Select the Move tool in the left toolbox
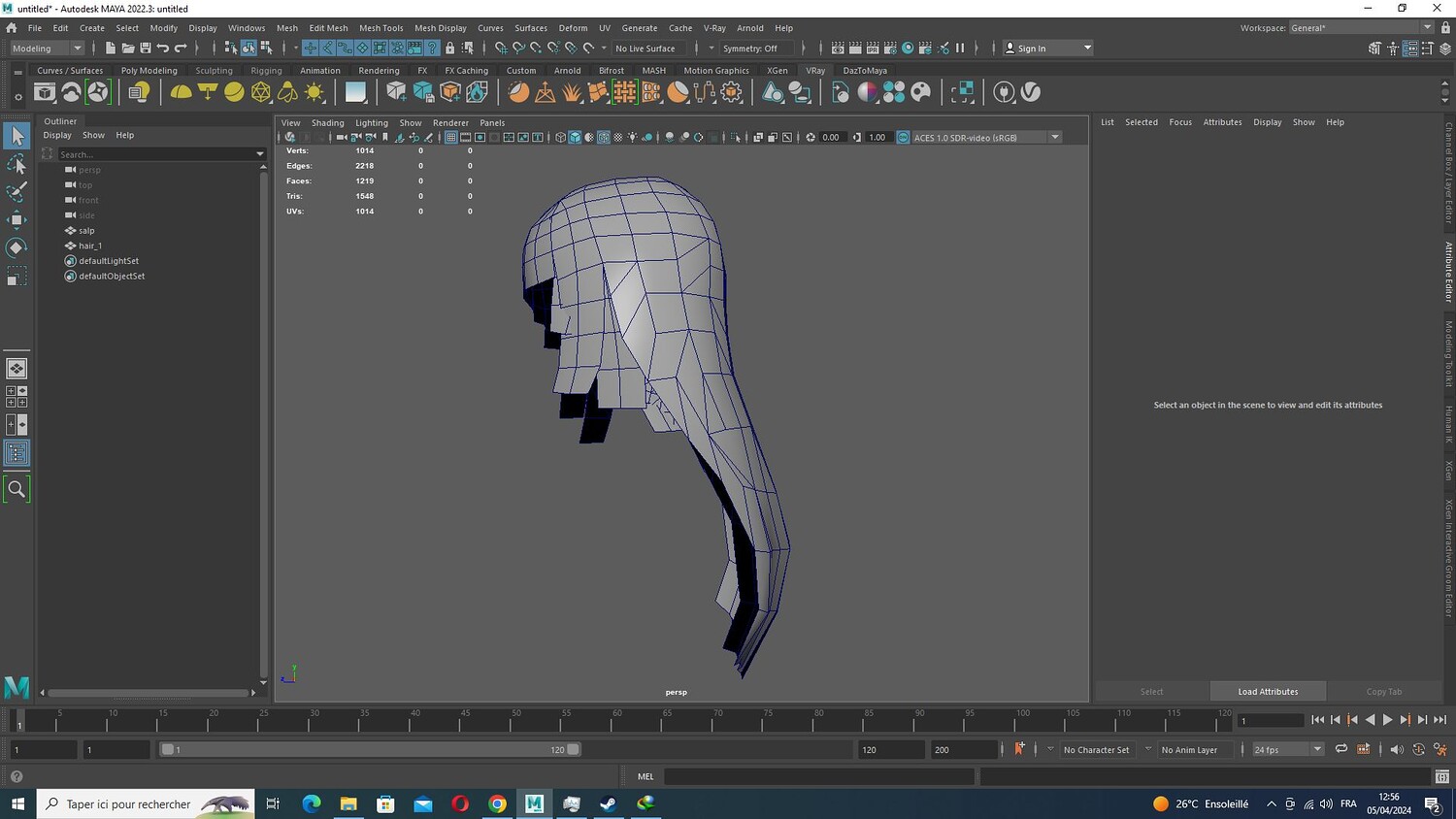Viewport: 1456px width, 819px height. [x=17, y=219]
